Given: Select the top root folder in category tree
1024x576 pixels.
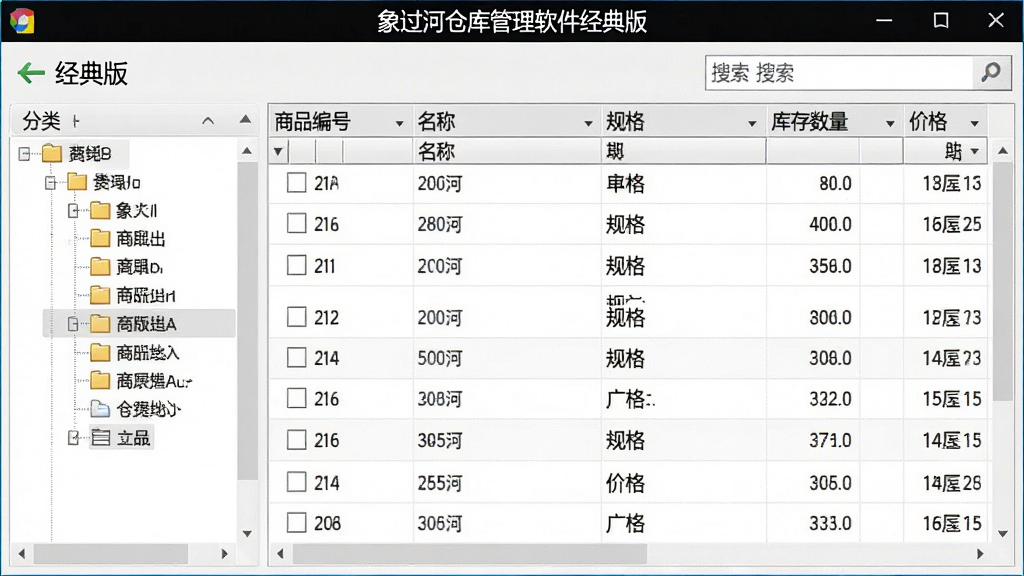Looking at the screenshot, I should pos(76,153).
